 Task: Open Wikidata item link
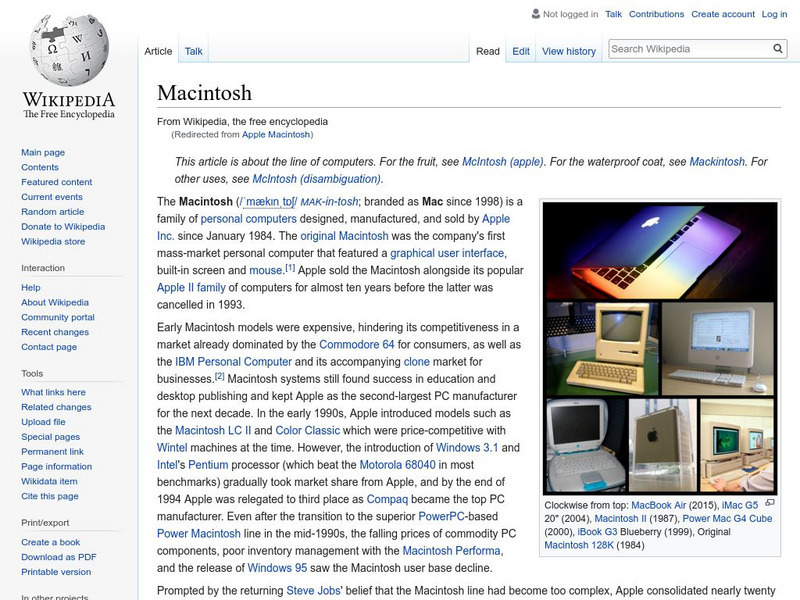[x=49, y=481]
